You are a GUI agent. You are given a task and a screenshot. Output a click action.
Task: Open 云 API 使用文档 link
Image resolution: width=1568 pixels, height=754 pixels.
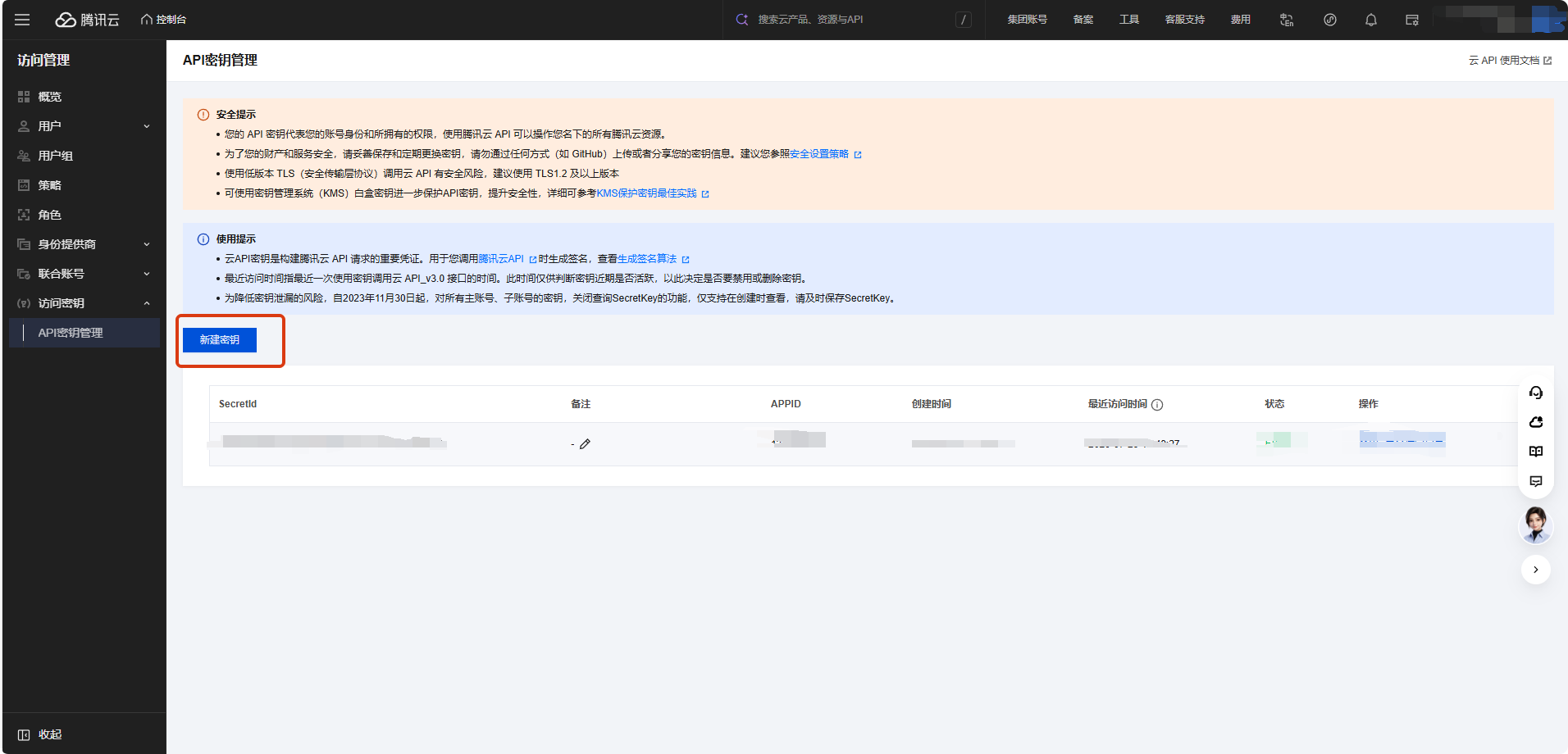click(1510, 61)
